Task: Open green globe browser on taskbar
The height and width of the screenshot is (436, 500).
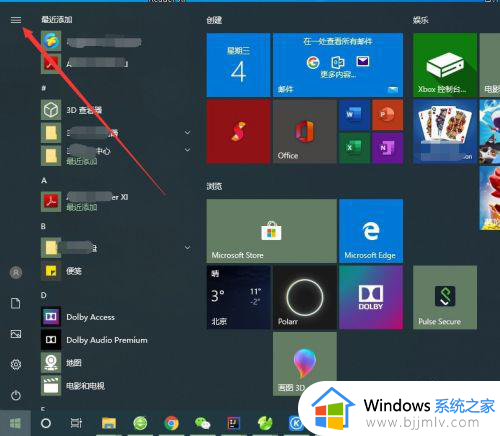Action: pyautogui.click(x=140, y=423)
